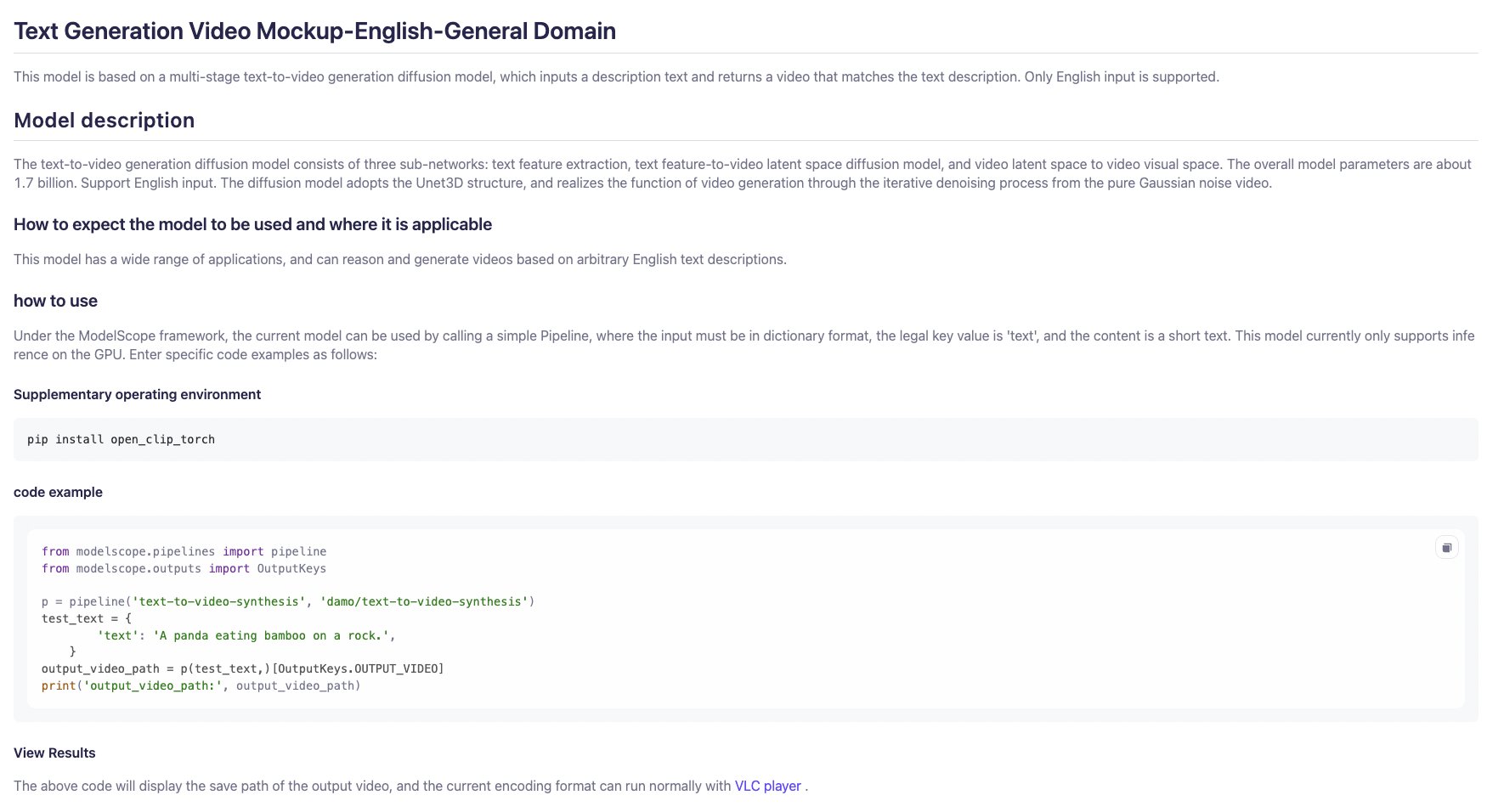The image size is (1487, 812).
Task: Click the paragraph about arbitrary English text descriptions
Action: 399,259
